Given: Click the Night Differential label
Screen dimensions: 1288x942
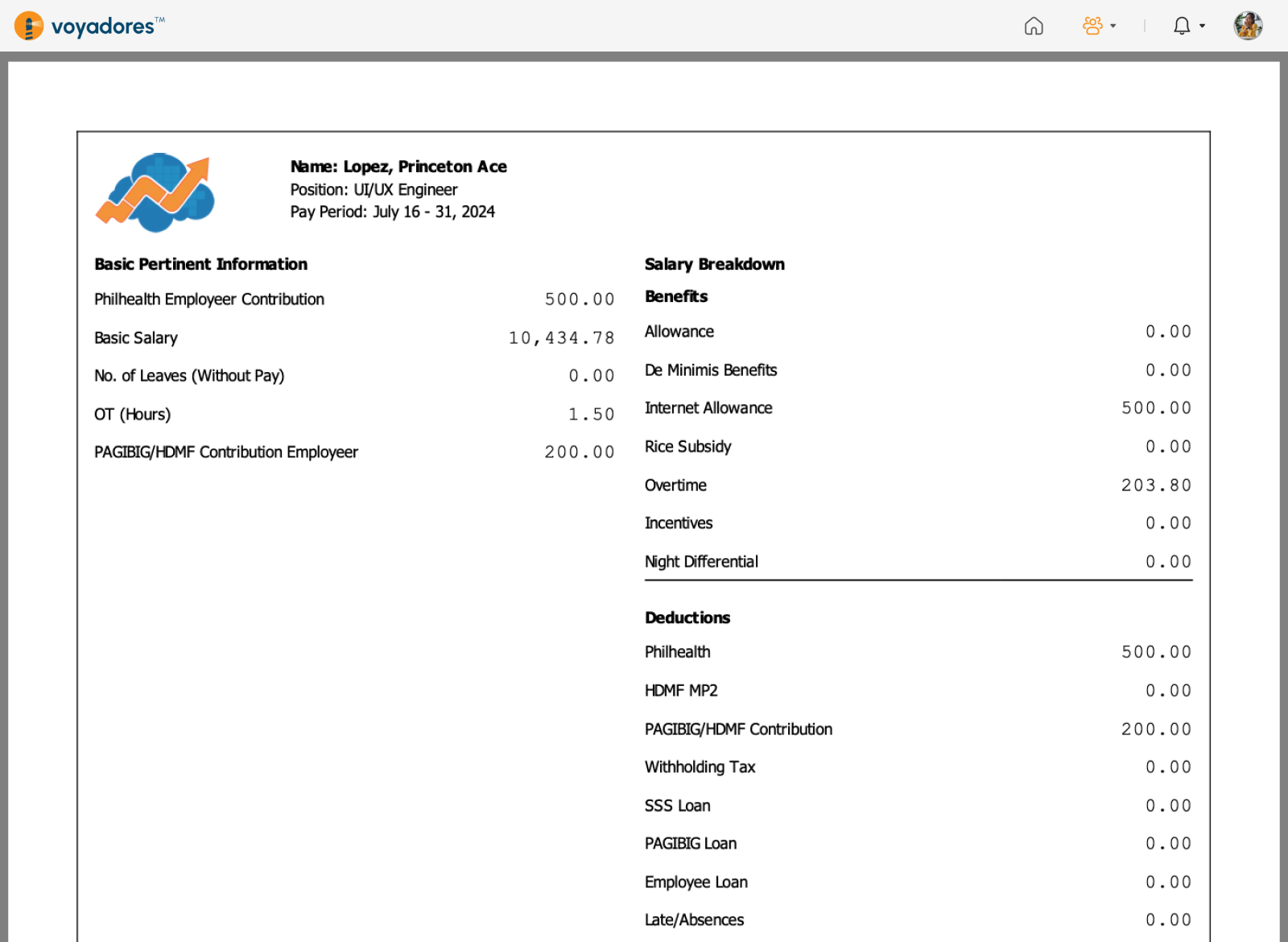Looking at the screenshot, I should tap(702, 562).
